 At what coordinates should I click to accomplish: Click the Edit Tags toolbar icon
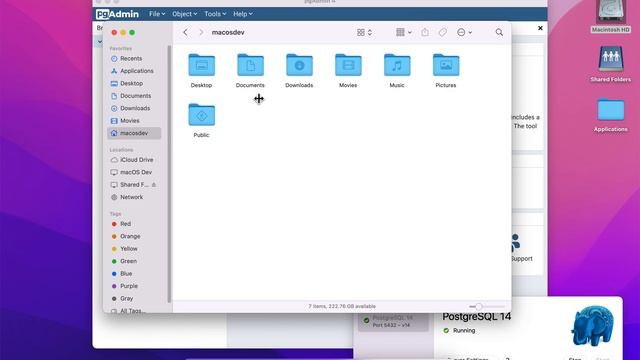[442, 32]
